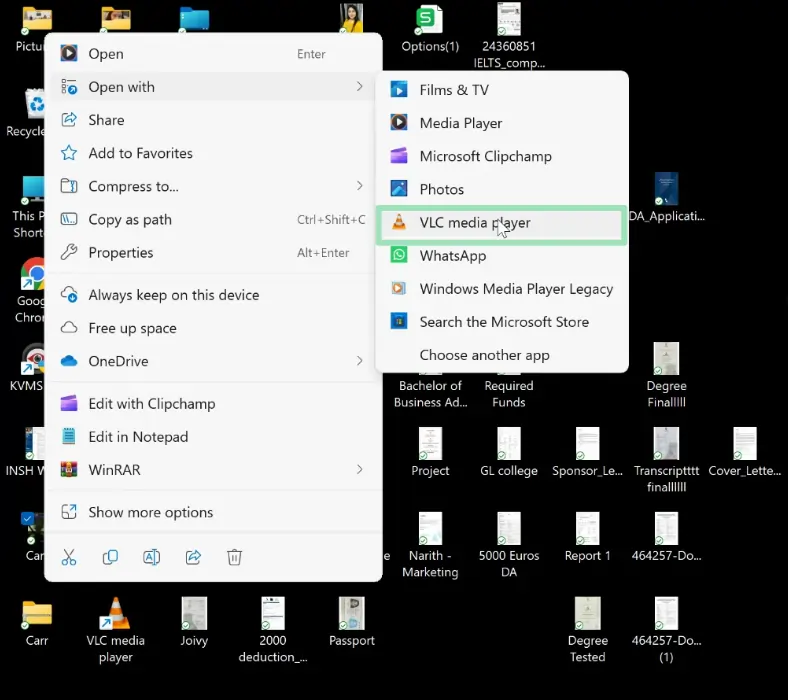Select the Joivy file icon

tap(194, 614)
